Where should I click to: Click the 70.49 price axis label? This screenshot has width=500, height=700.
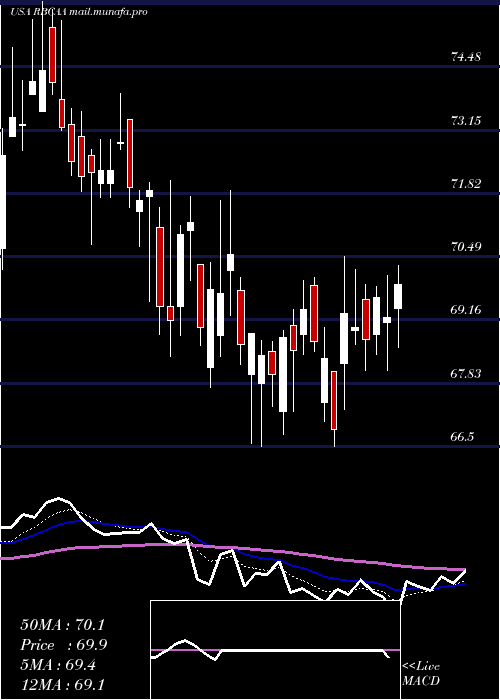click(x=466, y=246)
